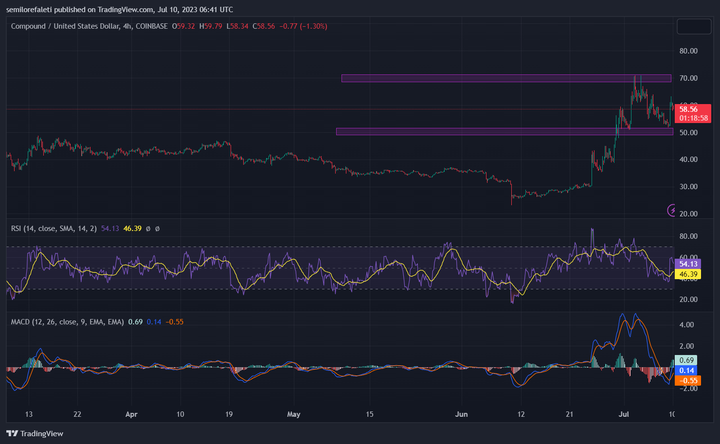
Task: Click the 30.00 price axis label
Action: tap(688, 187)
